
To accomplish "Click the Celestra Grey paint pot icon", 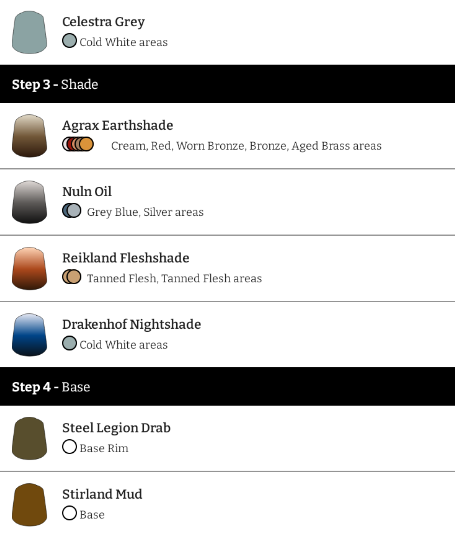I will (x=29, y=32).
